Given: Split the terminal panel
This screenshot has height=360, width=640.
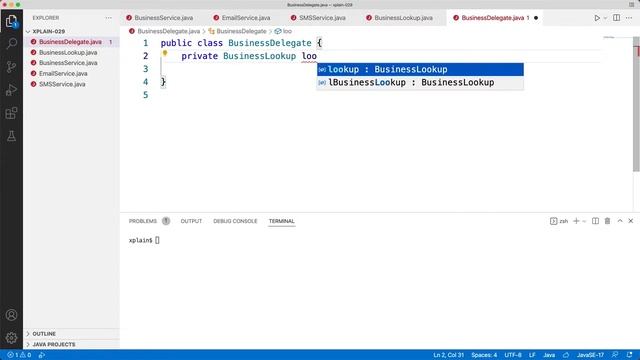Looking at the screenshot, I should [x=596, y=221].
